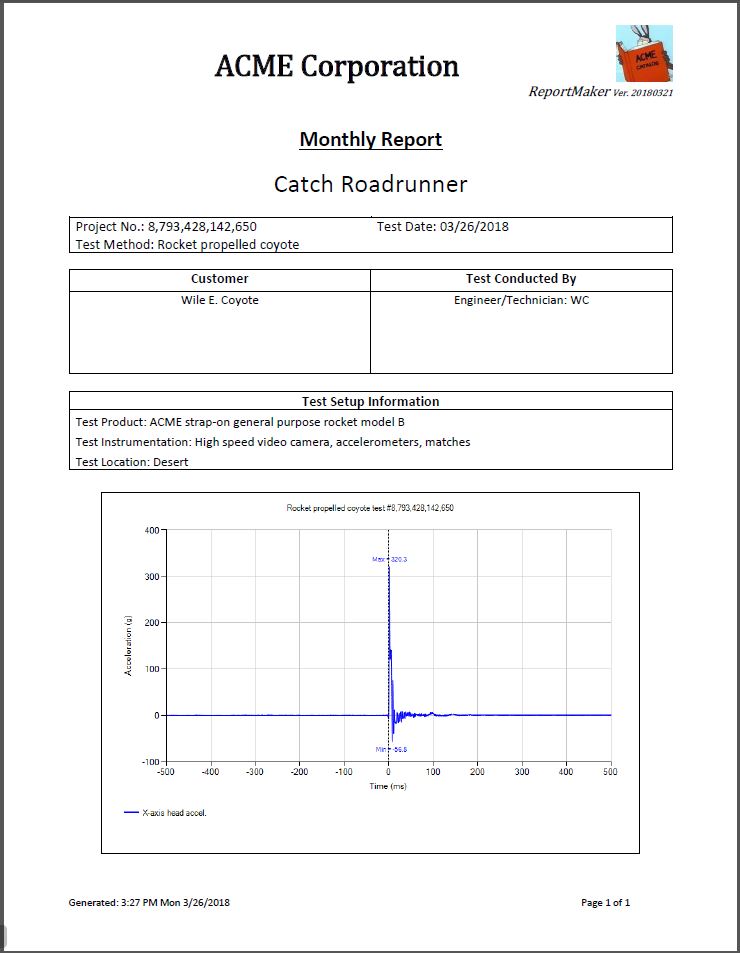
Task: Click the ACME book logo image
Action: tap(644, 53)
